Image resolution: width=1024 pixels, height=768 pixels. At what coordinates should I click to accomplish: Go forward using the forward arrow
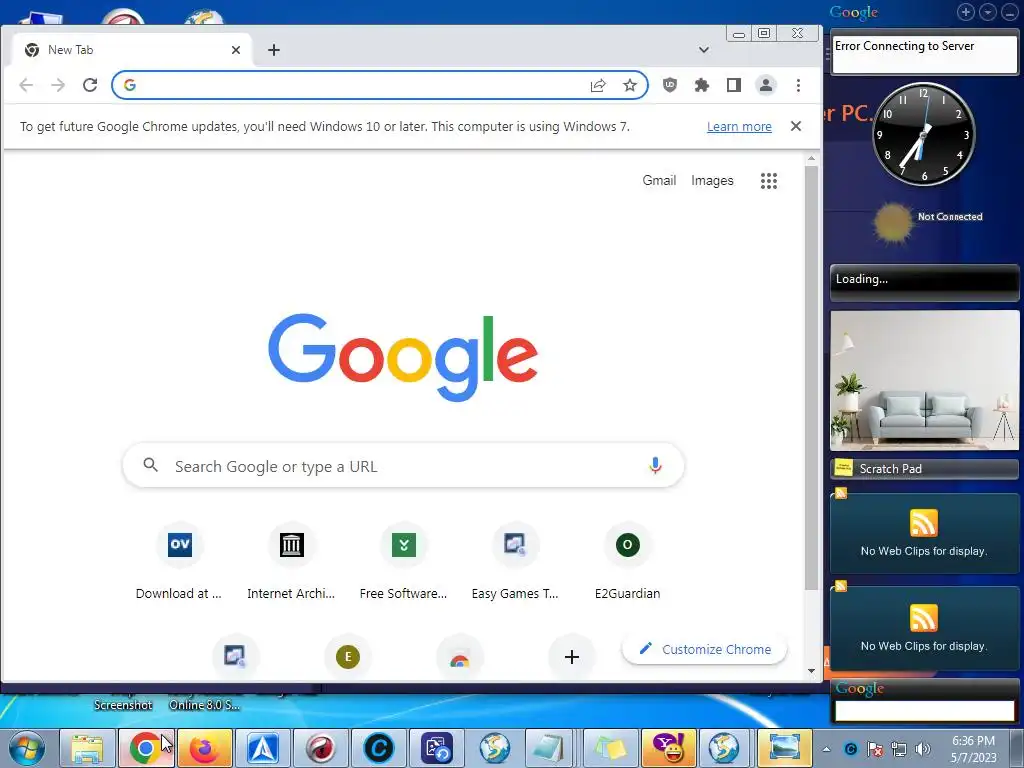click(x=58, y=85)
